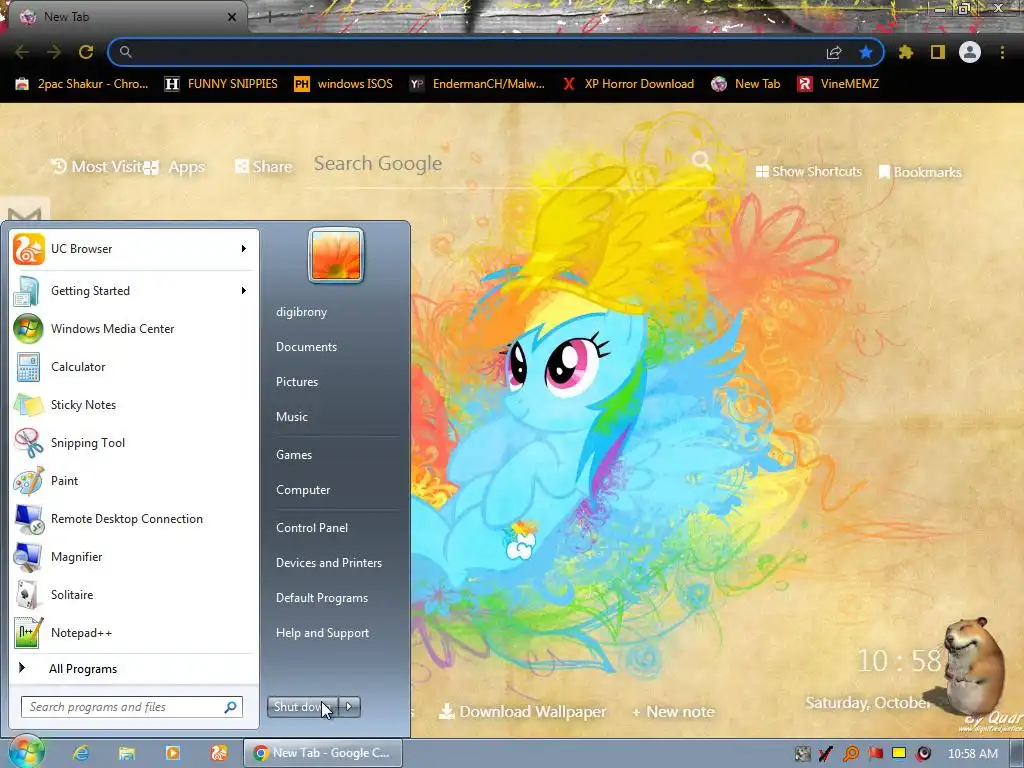The height and width of the screenshot is (768, 1024).
Task: Open Chrome profile avatar
Action: pos(970,52)
